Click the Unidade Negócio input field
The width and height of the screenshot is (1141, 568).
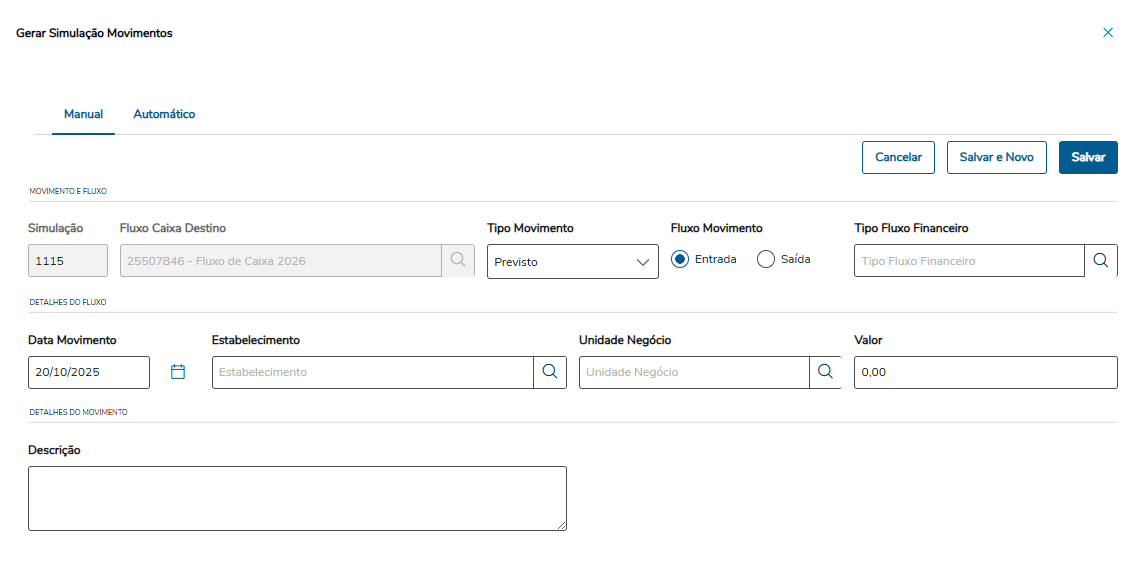693,372
